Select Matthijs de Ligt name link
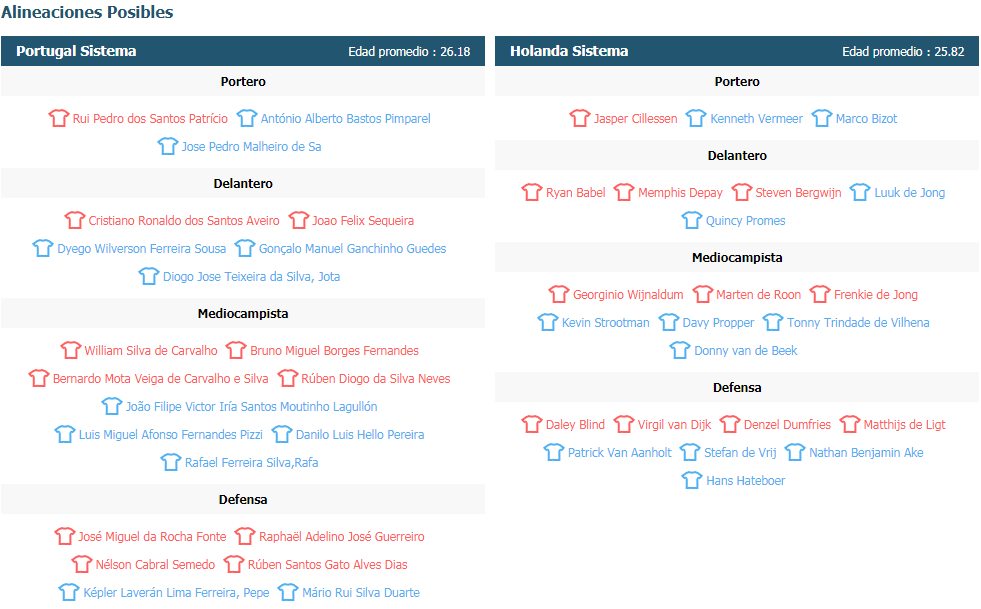981x609 pixels. (904, 425)
